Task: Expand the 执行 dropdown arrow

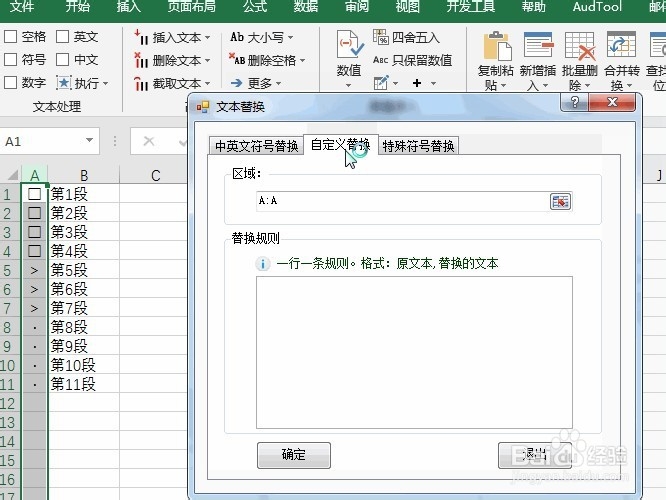Action: point(105,83)
